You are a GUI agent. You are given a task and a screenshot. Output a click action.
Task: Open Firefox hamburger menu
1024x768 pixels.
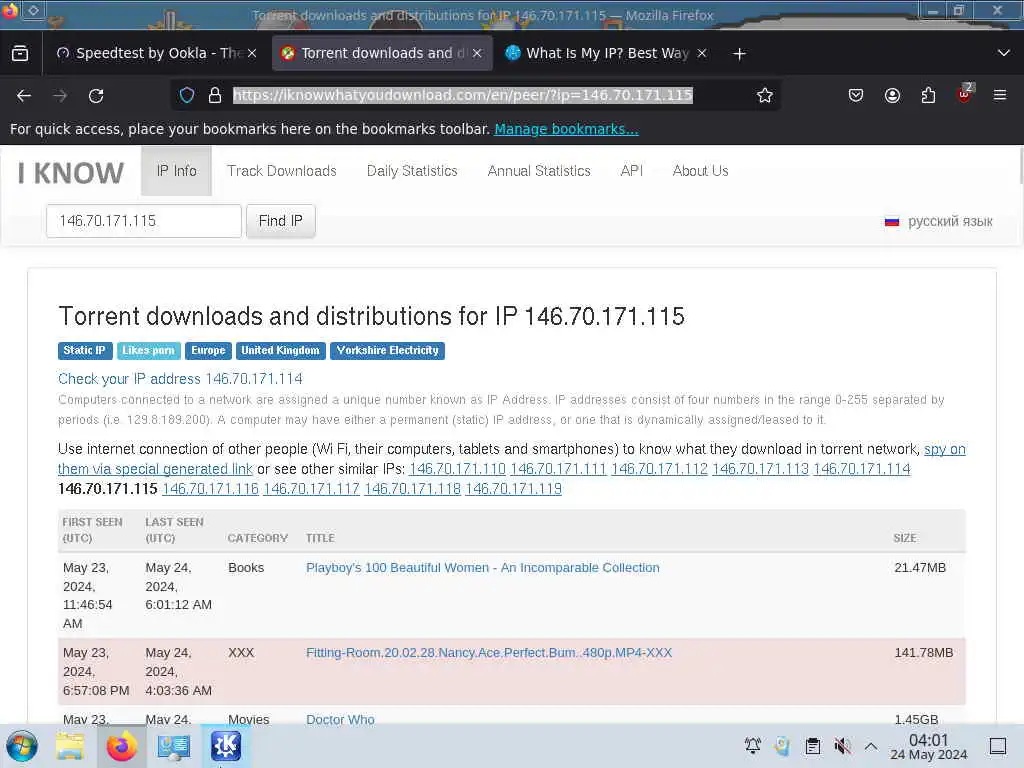pos(1000,95)
